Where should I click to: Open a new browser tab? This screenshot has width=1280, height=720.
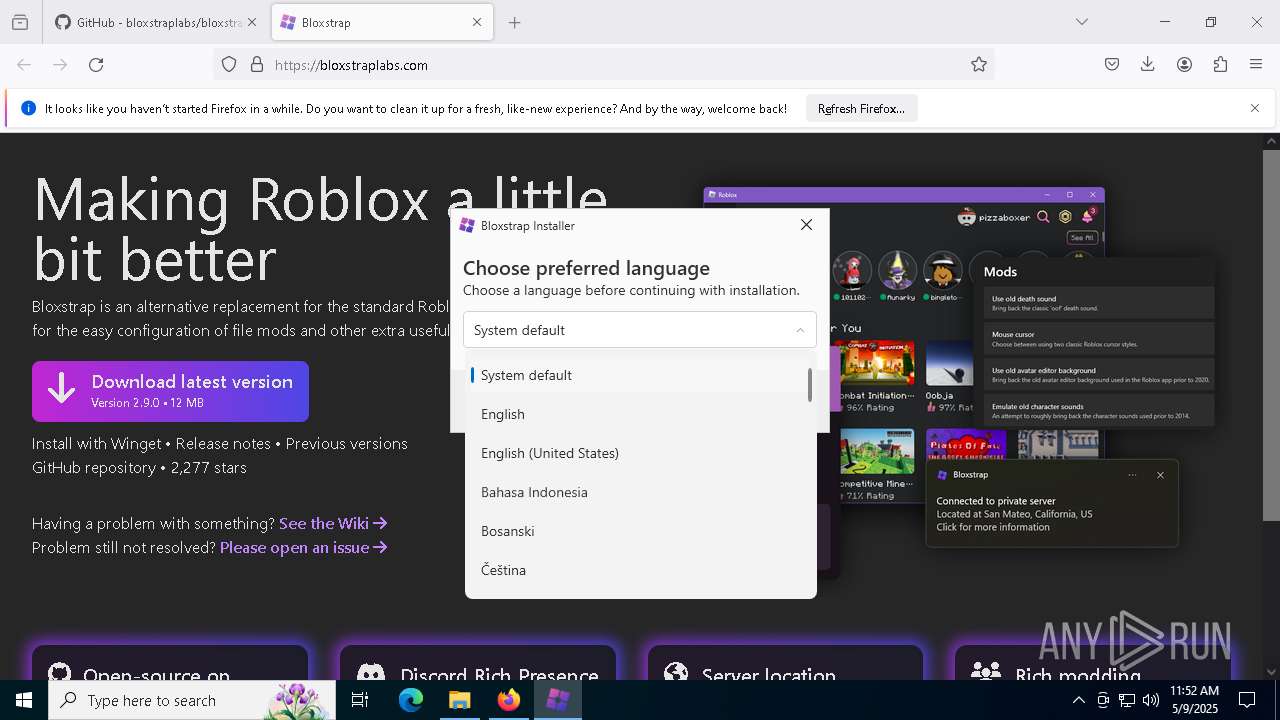tap(515, 22)
